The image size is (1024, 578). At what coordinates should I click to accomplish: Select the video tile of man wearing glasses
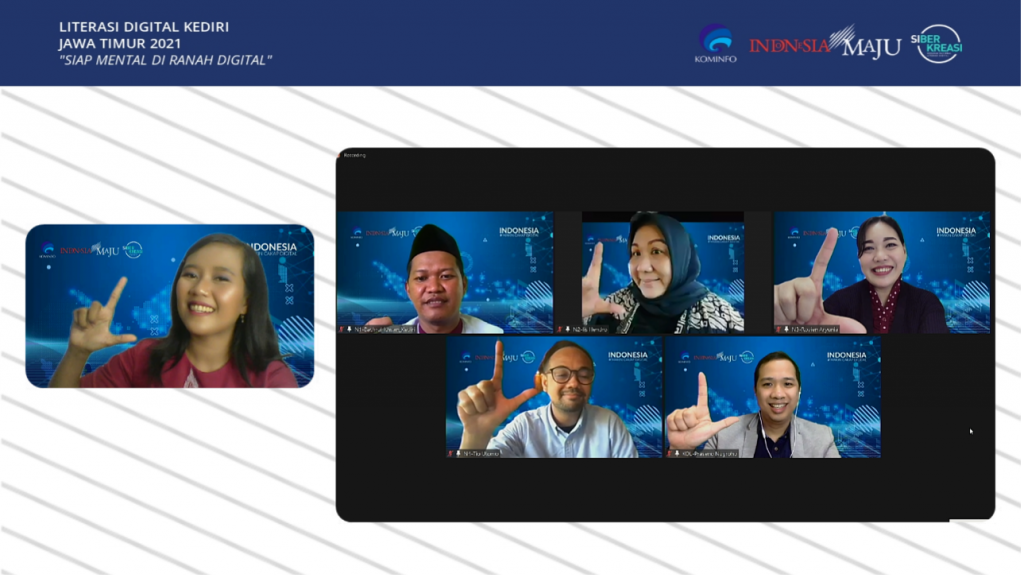pyautogui.click(x=553, y=396)
